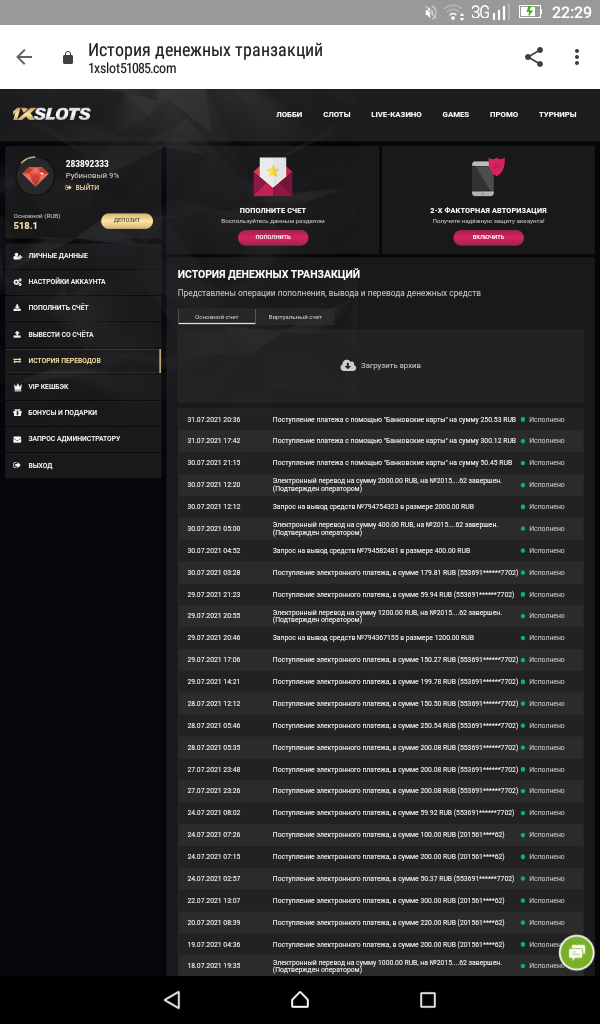
Task: Click the 50.37 RUB payment row
Action: [381, 878]
